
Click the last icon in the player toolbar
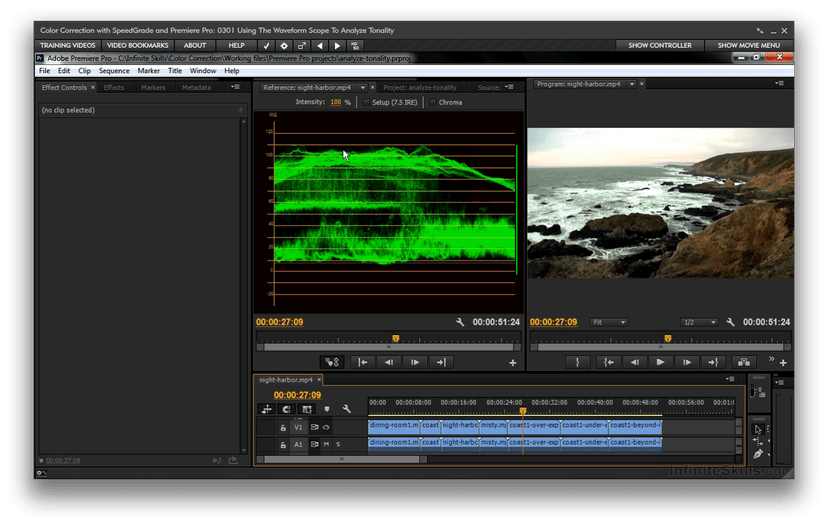point(355,46)
